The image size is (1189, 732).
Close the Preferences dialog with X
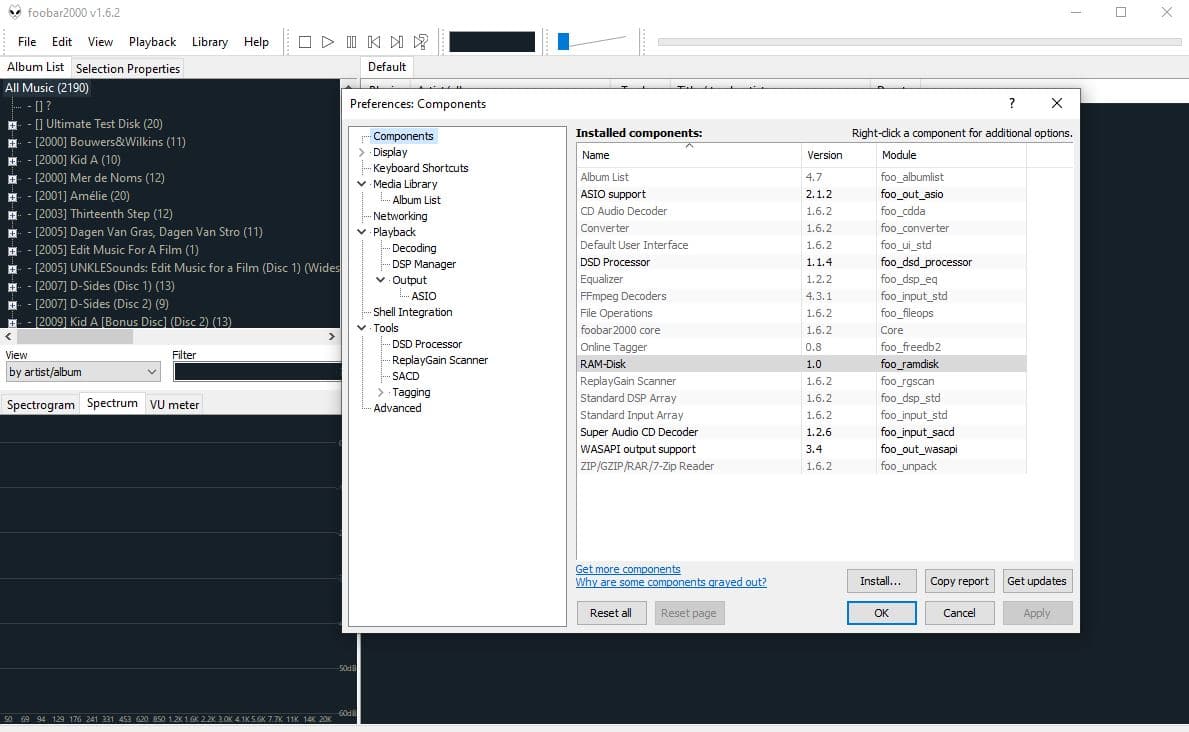(x=1056, y=103)
